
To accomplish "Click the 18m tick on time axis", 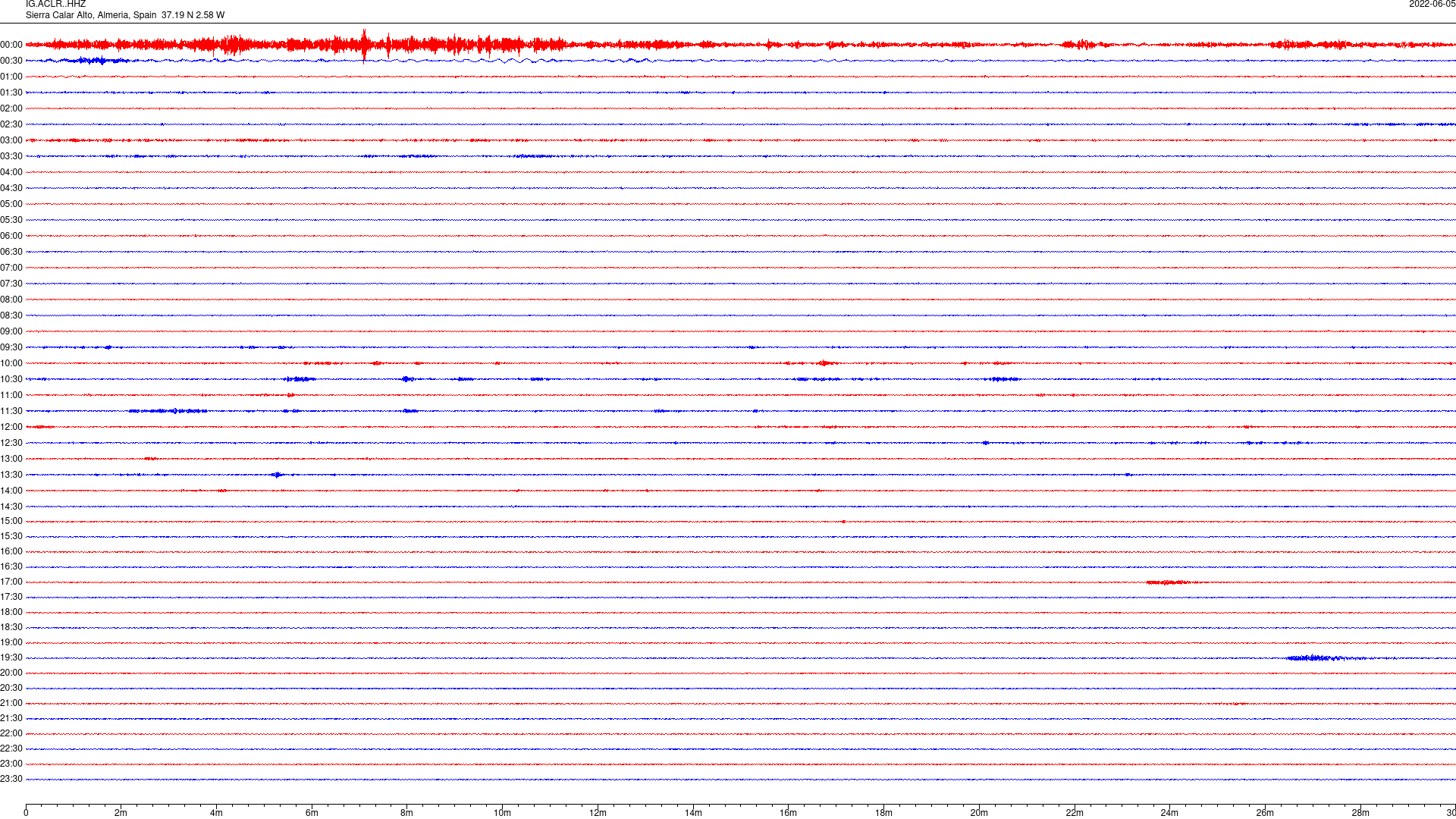I will tap(883, 813).
